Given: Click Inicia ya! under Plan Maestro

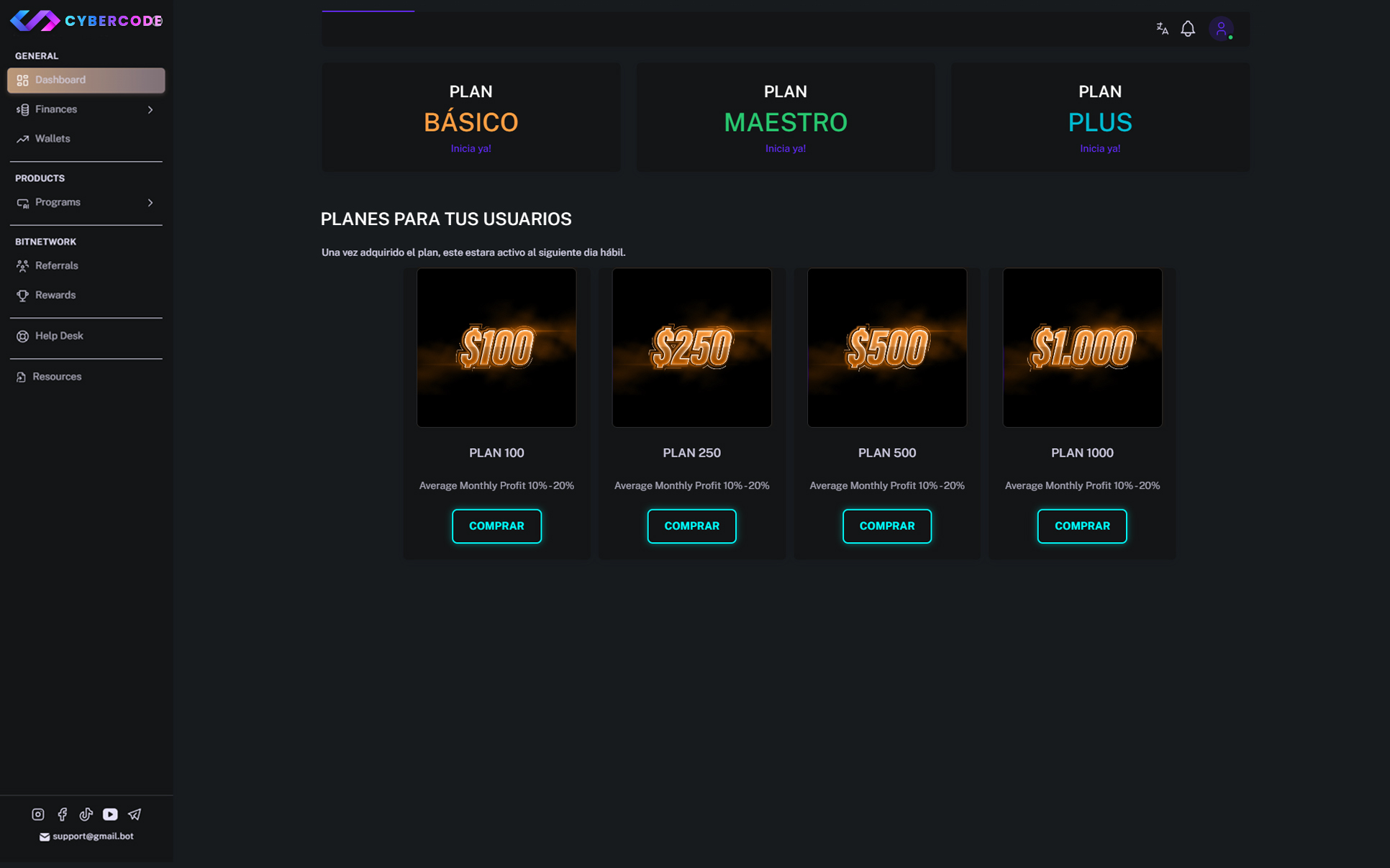Looking at the screenshot, I should [x=785, y=149].
